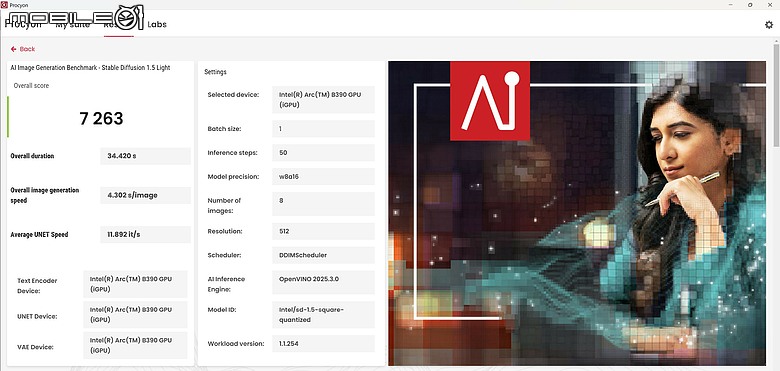Click the VAE Device value box
This screenshot has height=371, width=780.
pos(135,346)
